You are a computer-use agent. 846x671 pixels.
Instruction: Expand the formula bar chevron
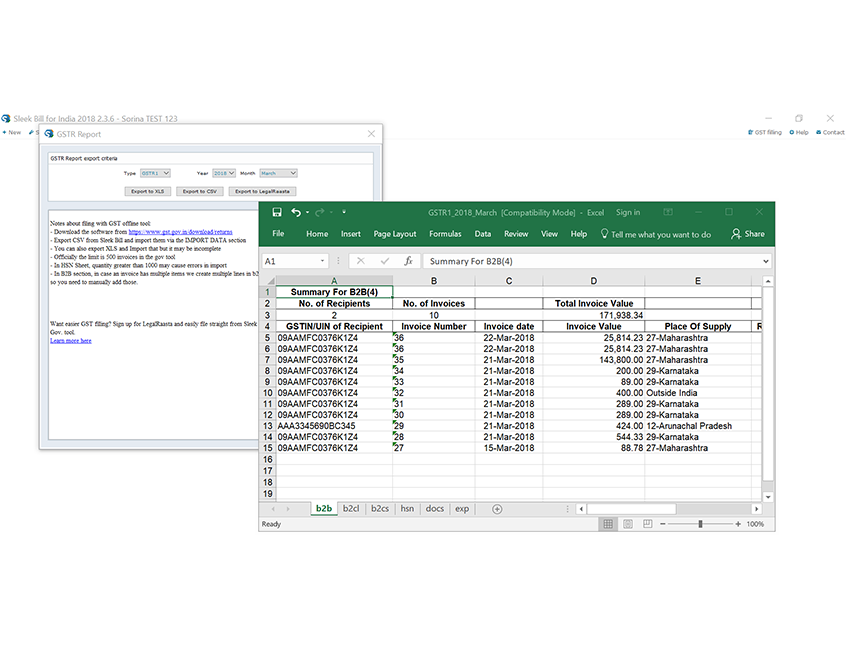tap(766, 261)
